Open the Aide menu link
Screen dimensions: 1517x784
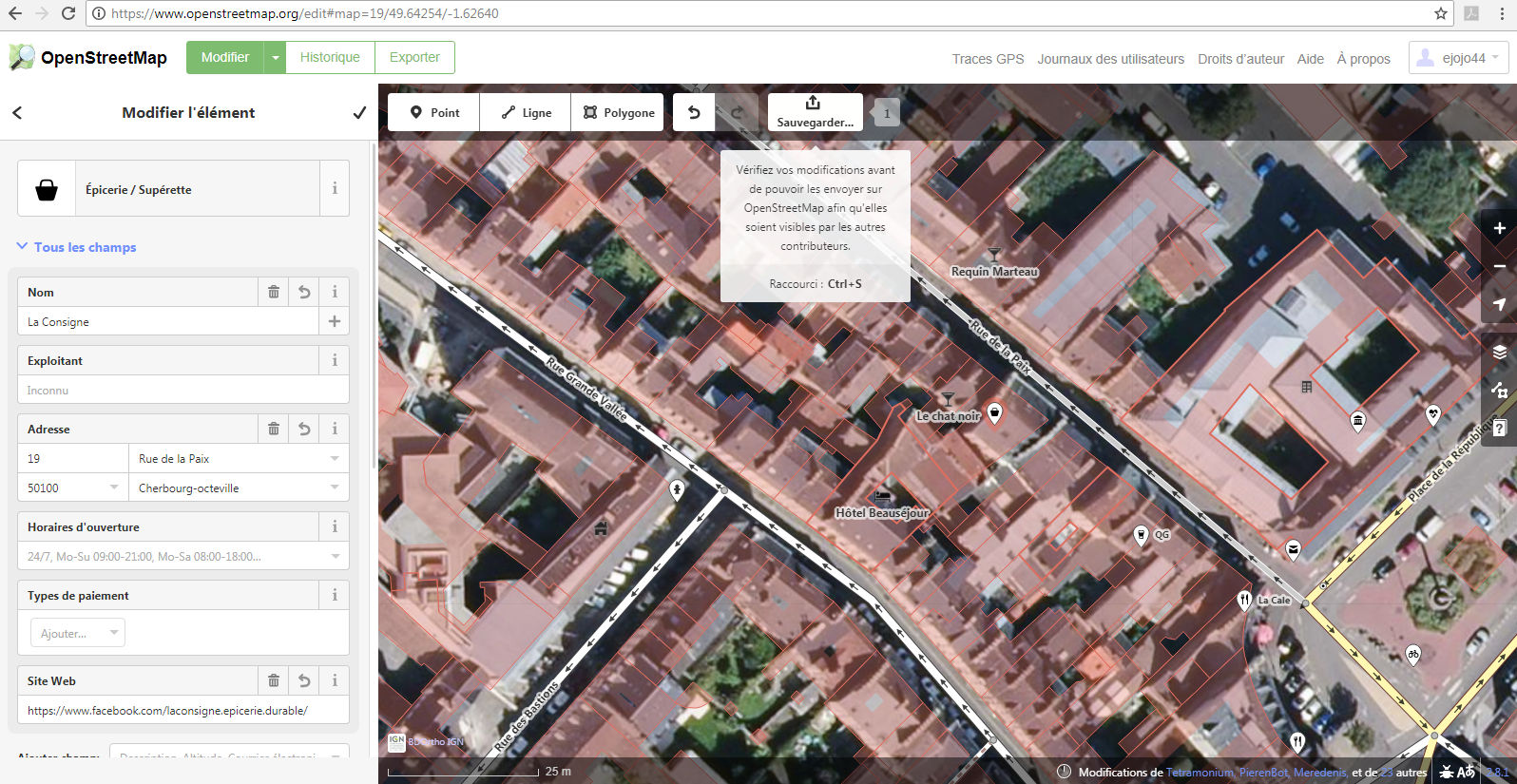tap(1310, 59)
